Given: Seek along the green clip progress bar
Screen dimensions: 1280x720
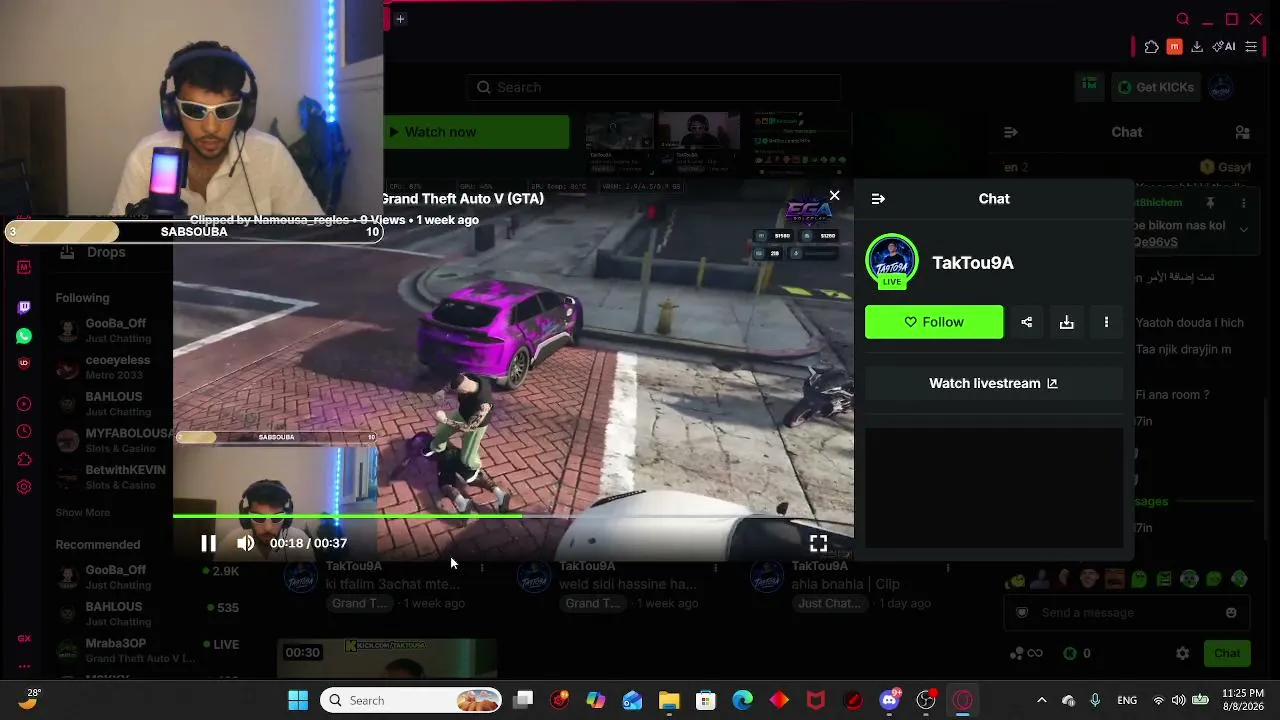Looking at the screenshot, I should pos(513,516).
